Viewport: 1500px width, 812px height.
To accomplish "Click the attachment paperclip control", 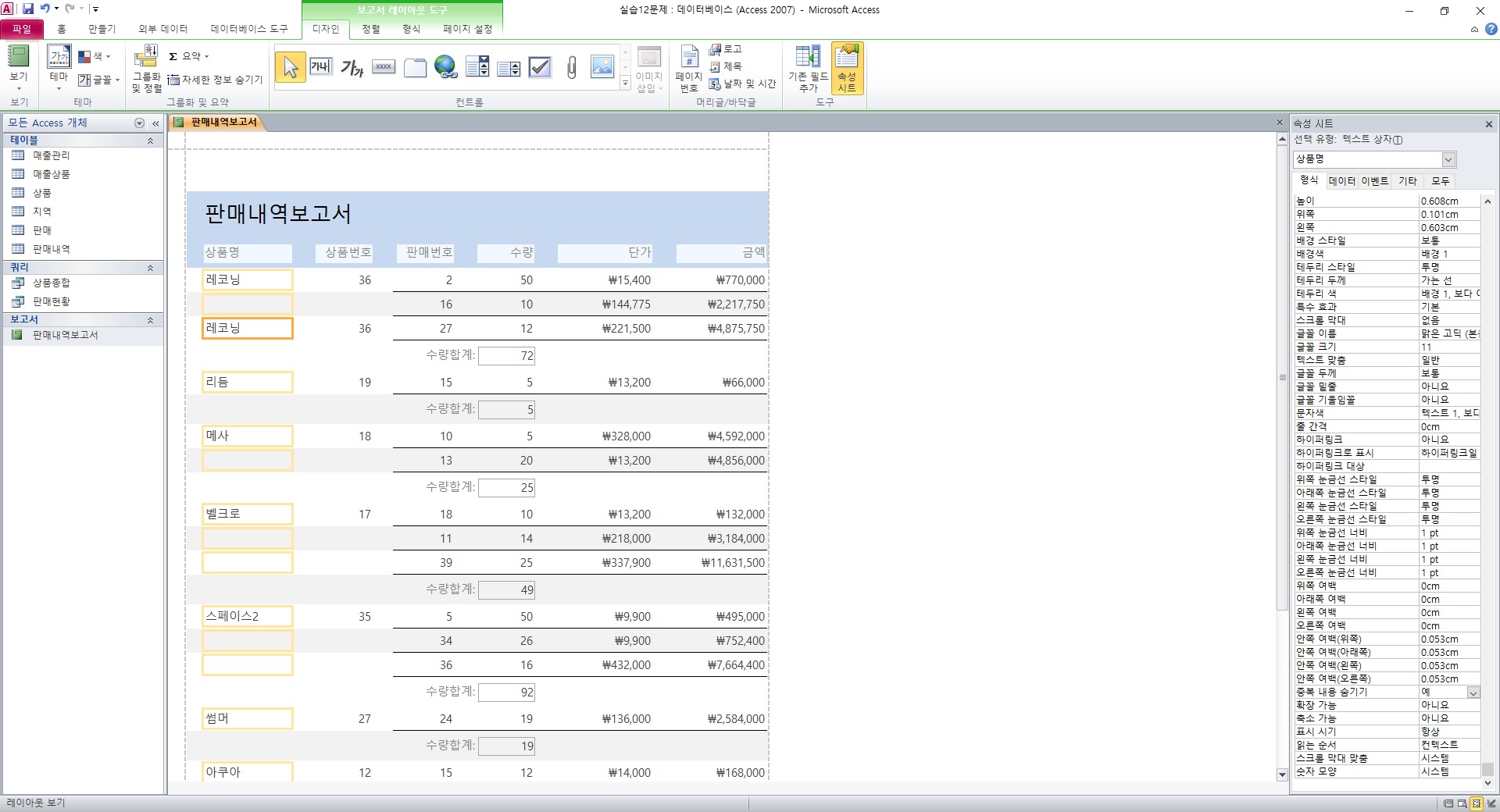I will pyautogui.click(x=571, y=68).
